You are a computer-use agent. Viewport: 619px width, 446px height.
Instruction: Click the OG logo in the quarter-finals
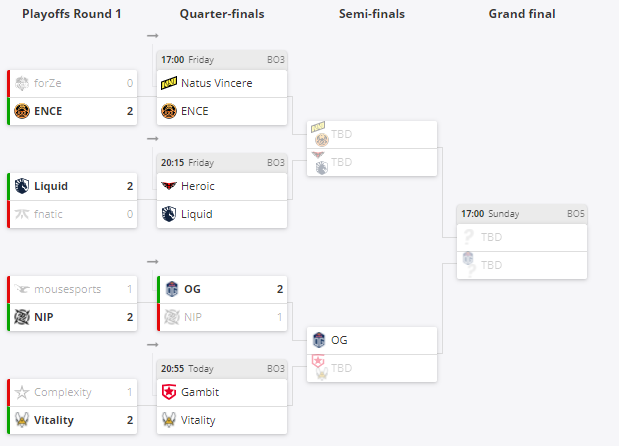pos(171,289)
